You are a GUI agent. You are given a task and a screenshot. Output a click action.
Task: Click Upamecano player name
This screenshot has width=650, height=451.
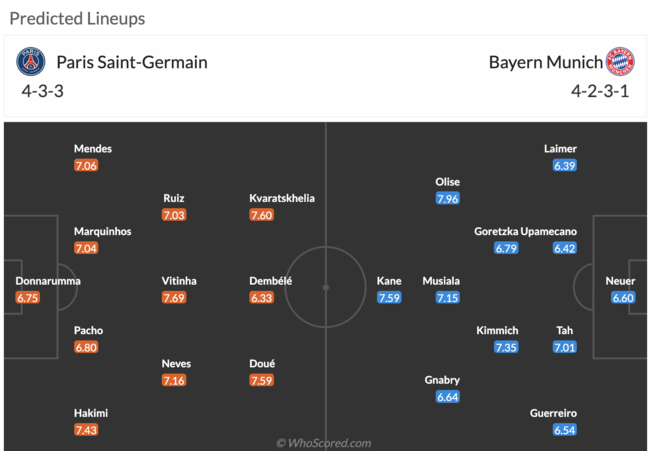(x=548, y=232)
